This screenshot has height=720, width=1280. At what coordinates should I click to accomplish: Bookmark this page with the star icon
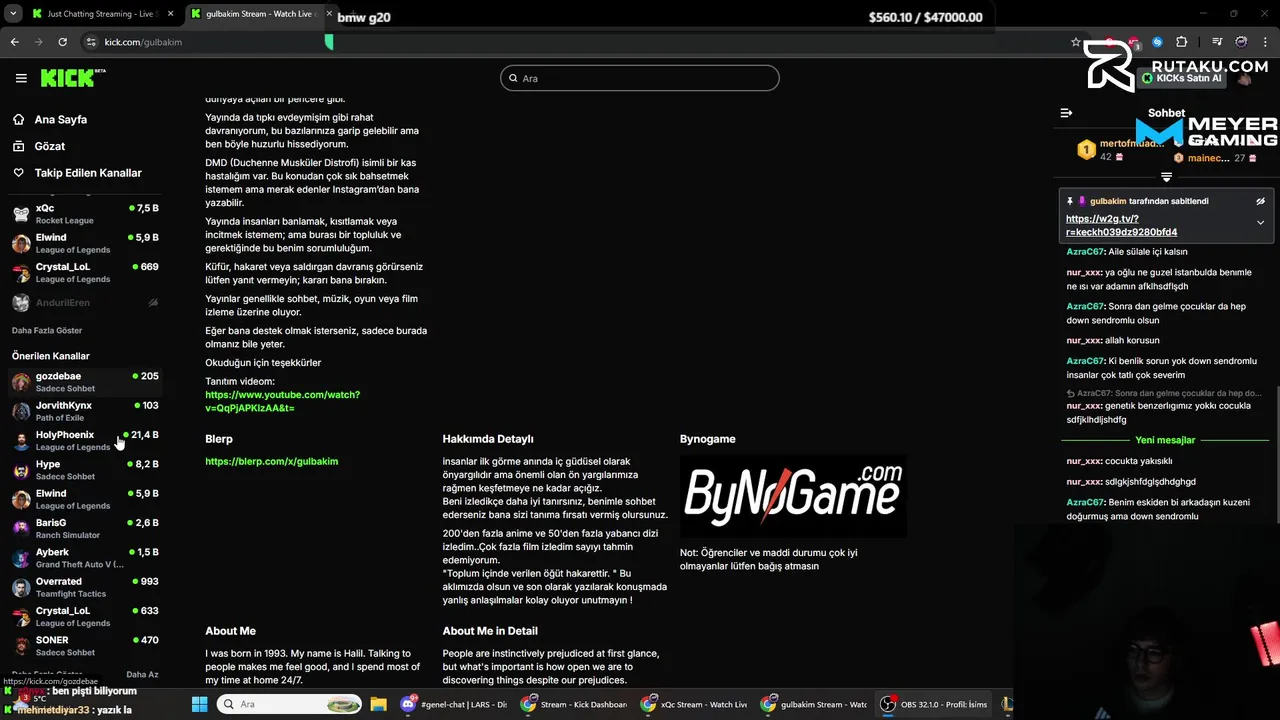[x=1075, y=42]
